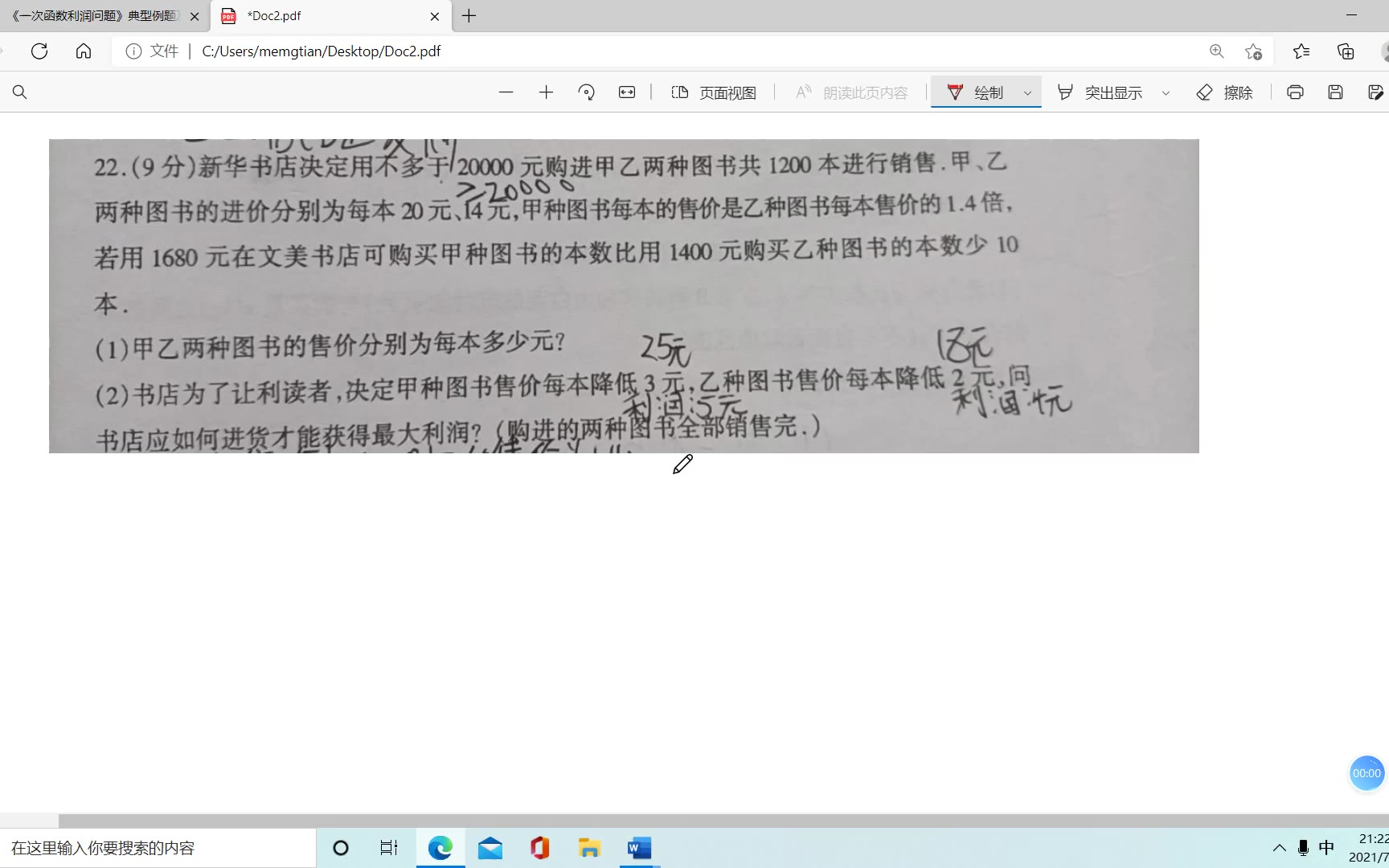Rotate the PDF page
The height and width of the screenshot is (868, 1389).
[x=586, y=92]
